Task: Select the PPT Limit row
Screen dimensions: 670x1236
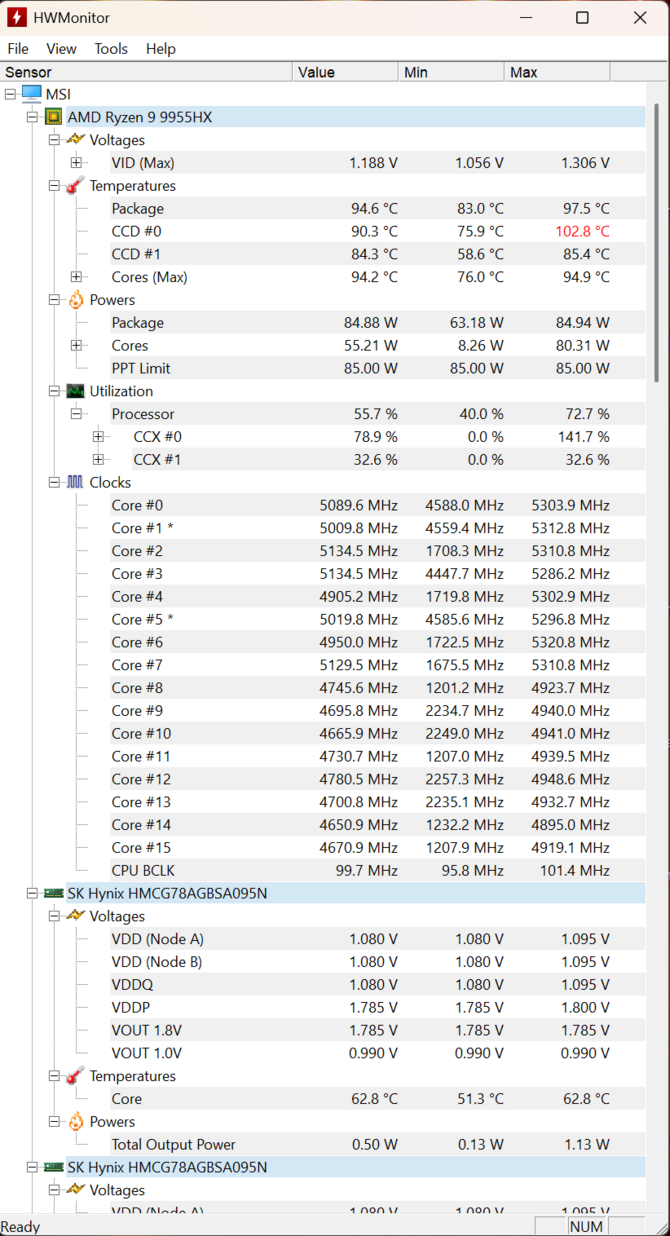Action: (378, 368)
